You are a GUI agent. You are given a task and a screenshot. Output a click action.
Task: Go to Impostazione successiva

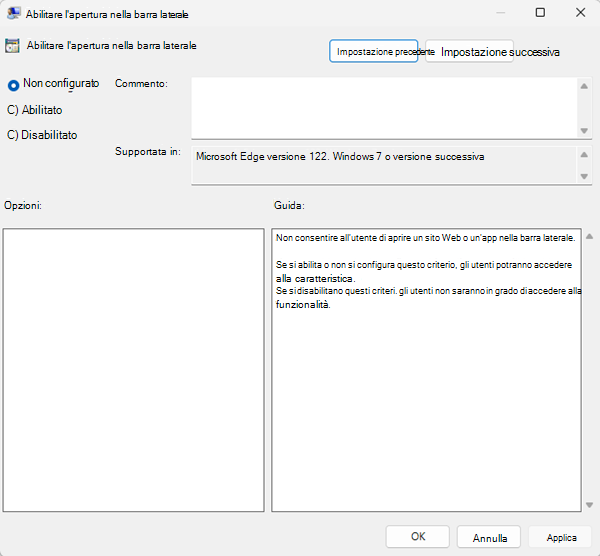(469, 51)
